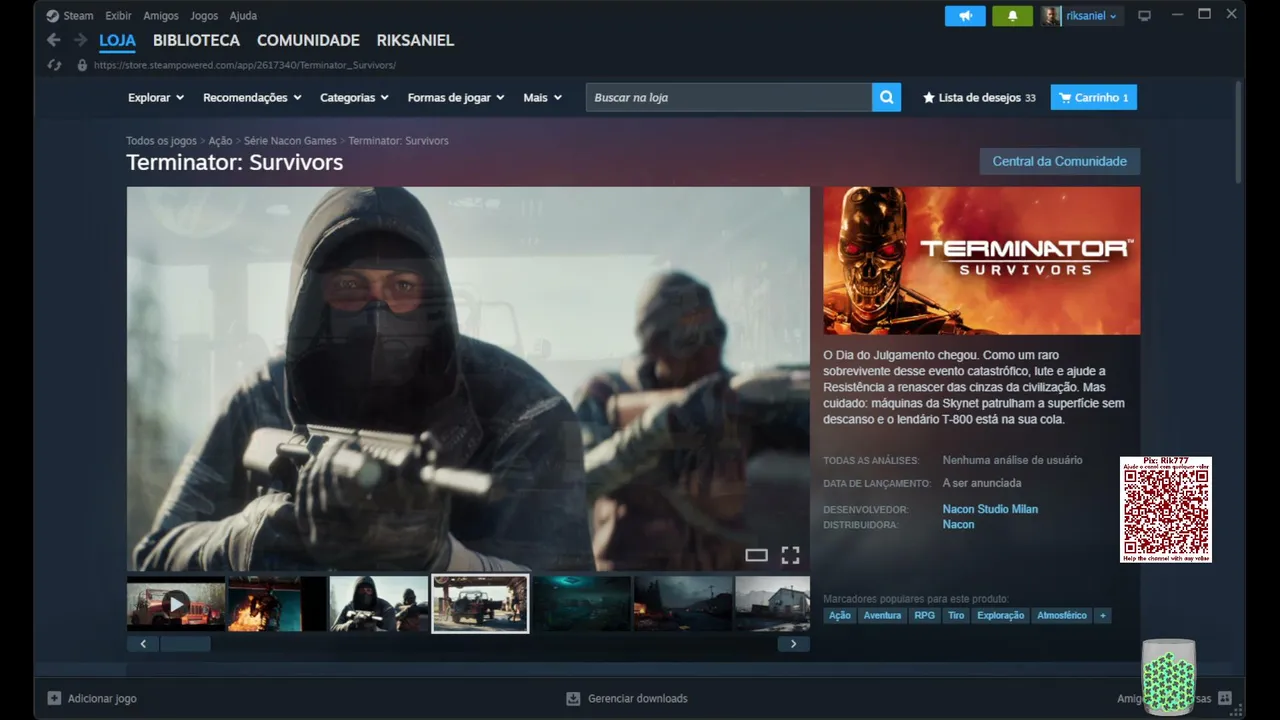Click the thumbnail strip scrollbar handle
This screenshot has width=1280, height=720.
click(185, 644)
